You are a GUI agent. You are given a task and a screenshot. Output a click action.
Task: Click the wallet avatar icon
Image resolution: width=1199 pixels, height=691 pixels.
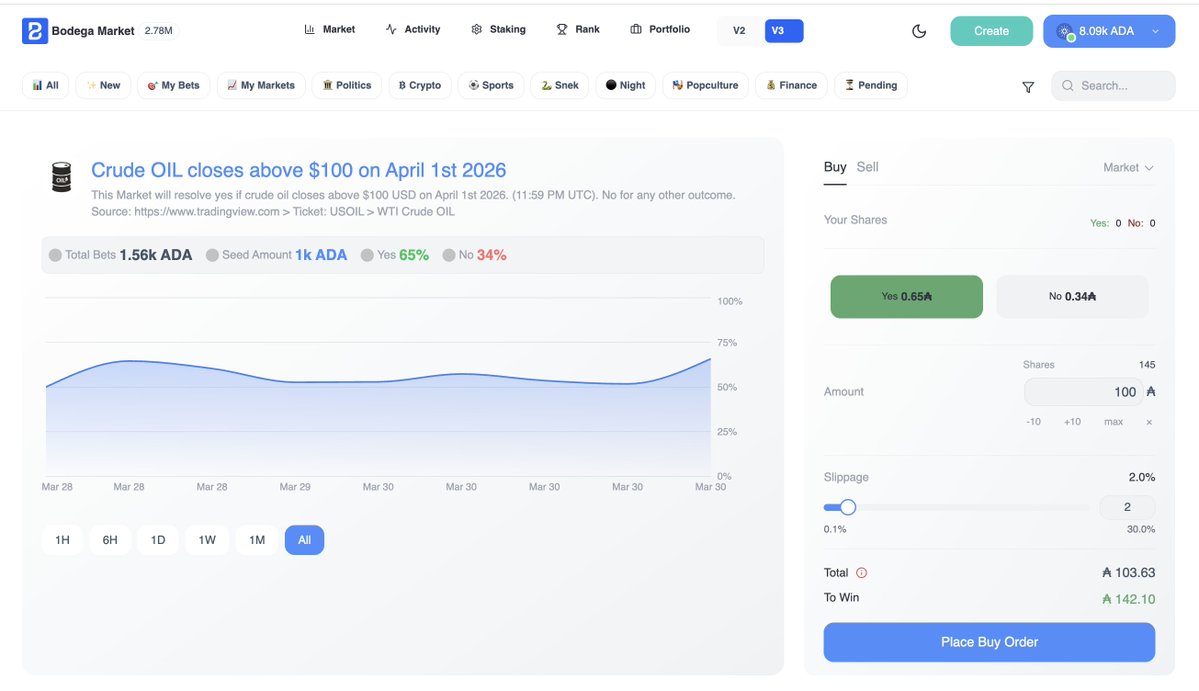coord(1064,31)
